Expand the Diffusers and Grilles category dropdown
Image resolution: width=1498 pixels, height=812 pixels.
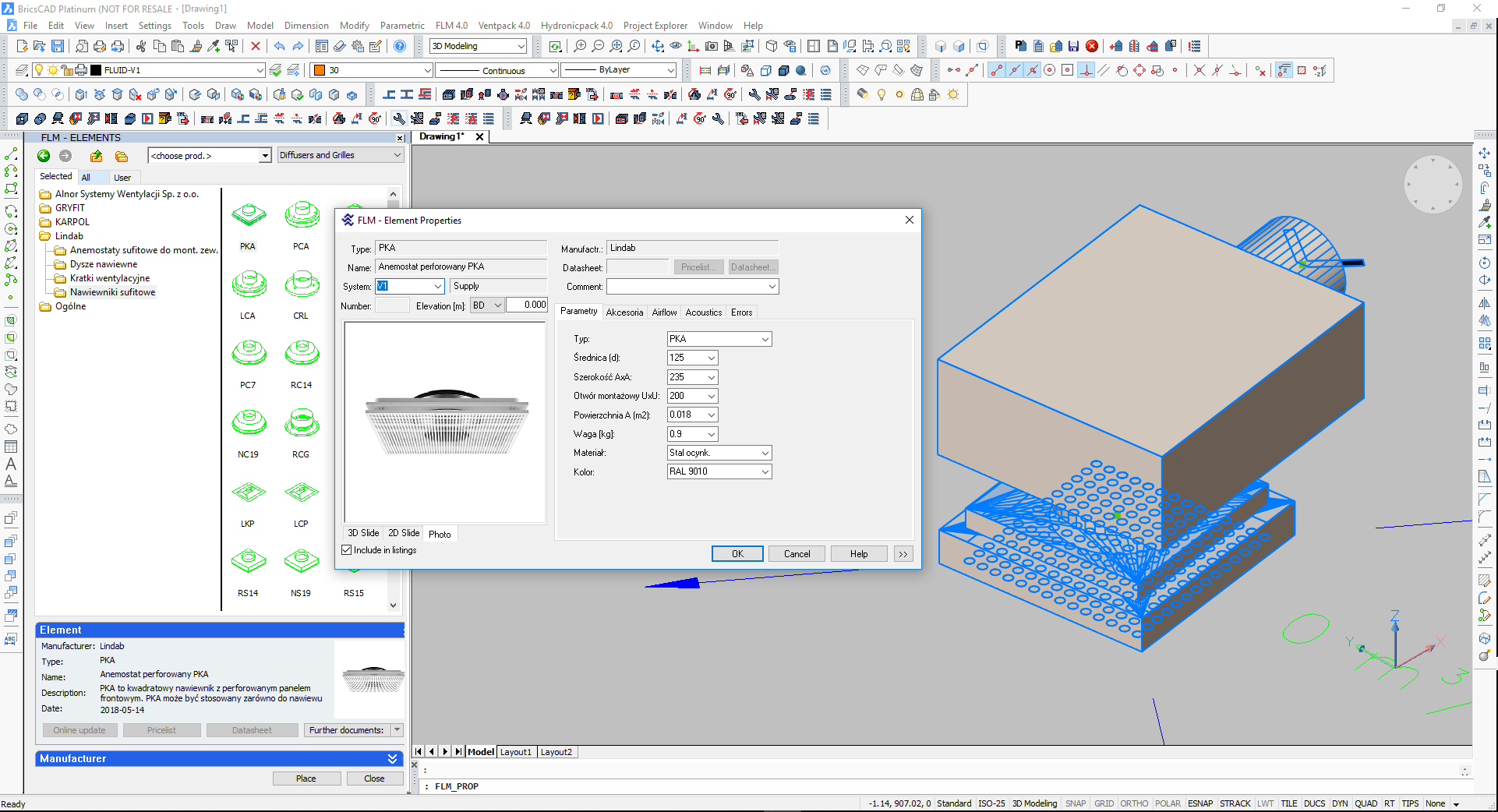397,155
